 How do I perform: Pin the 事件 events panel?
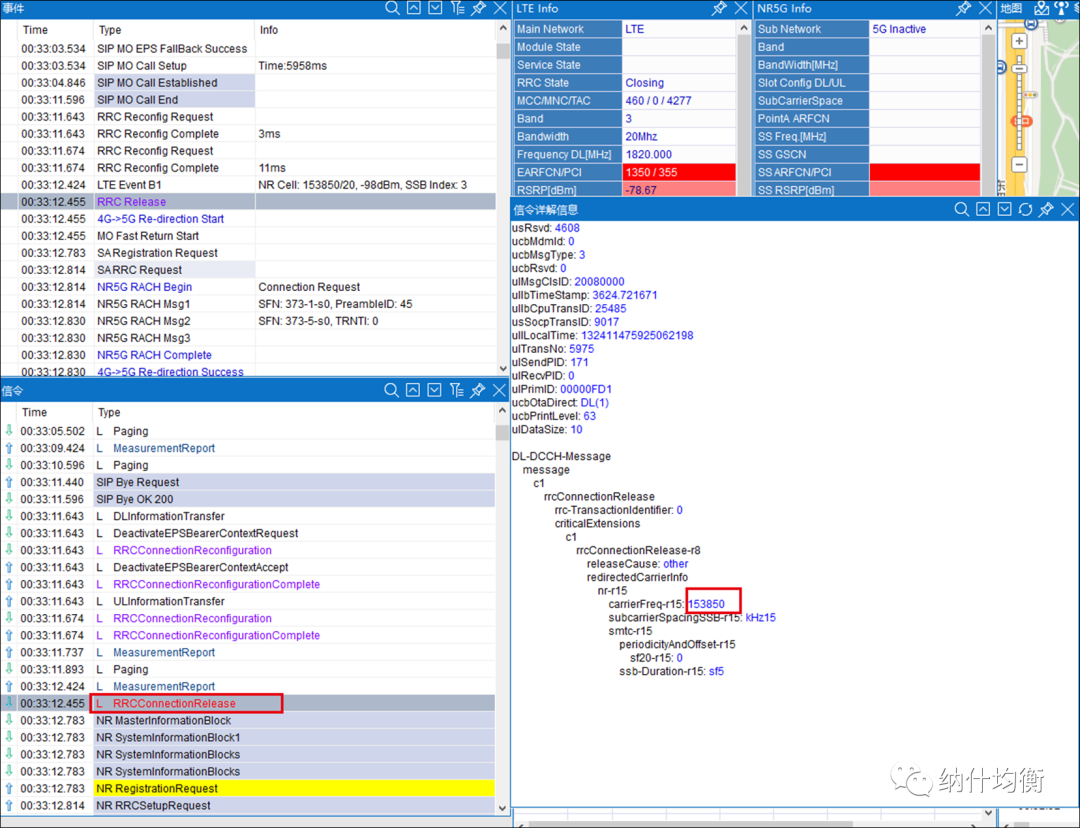[x=479, y=8]
